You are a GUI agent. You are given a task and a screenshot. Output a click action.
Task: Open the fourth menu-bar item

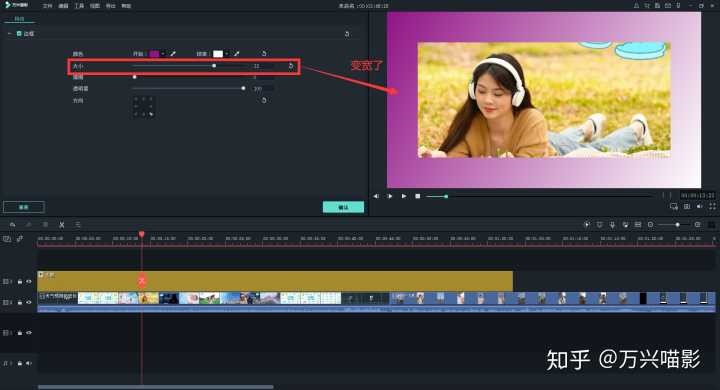(x=95, y=6)
